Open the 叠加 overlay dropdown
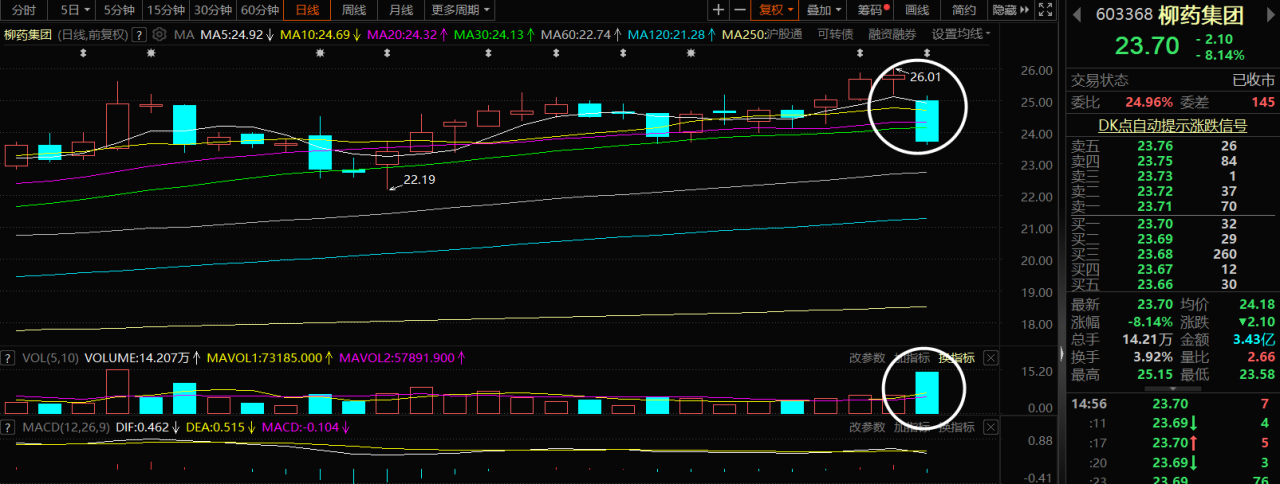Image resolution: width=1280 pixels, height=484 pixels. coord(823,10)
